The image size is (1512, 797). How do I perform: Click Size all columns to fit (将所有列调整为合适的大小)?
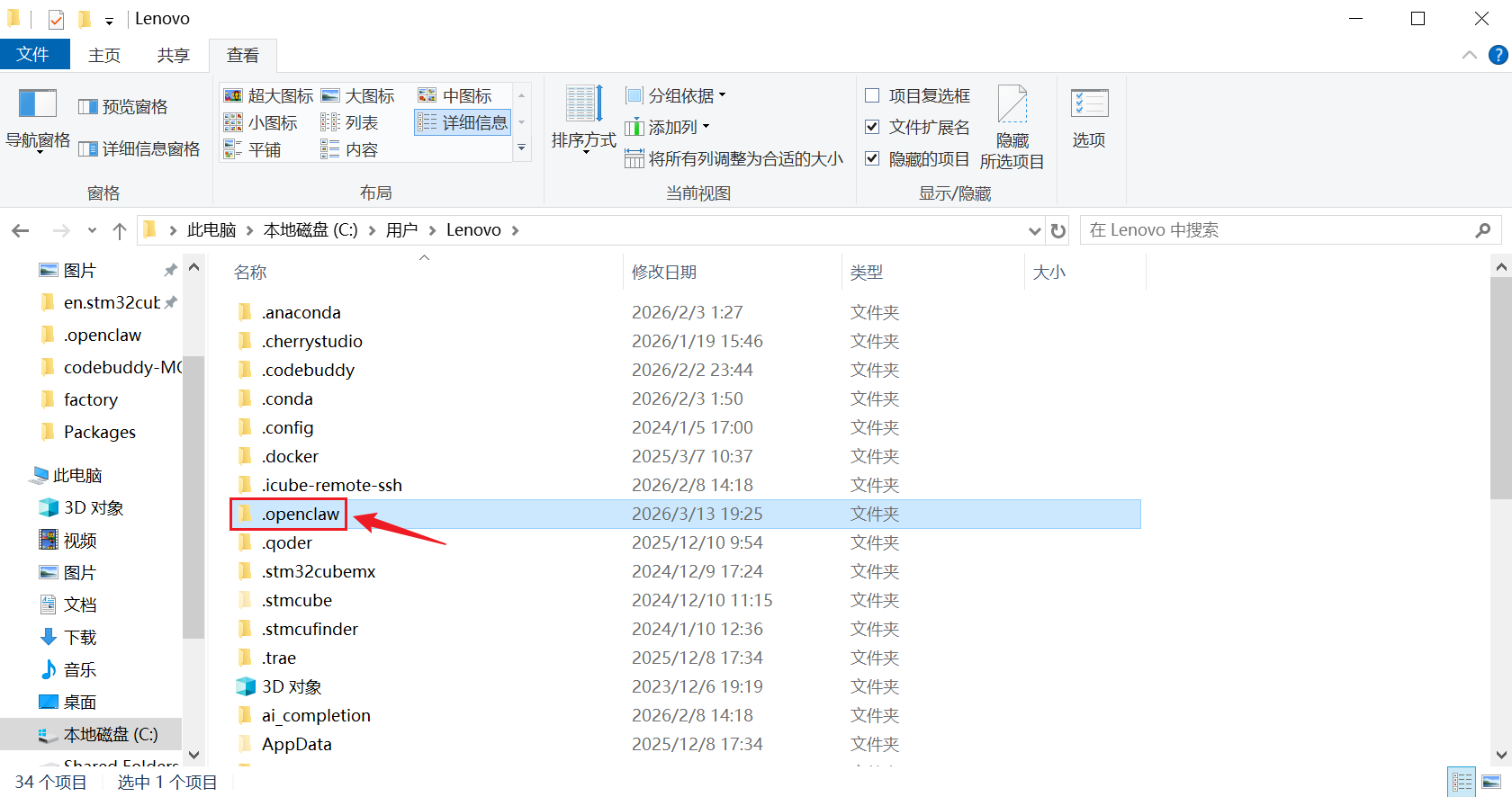(734, 159)
